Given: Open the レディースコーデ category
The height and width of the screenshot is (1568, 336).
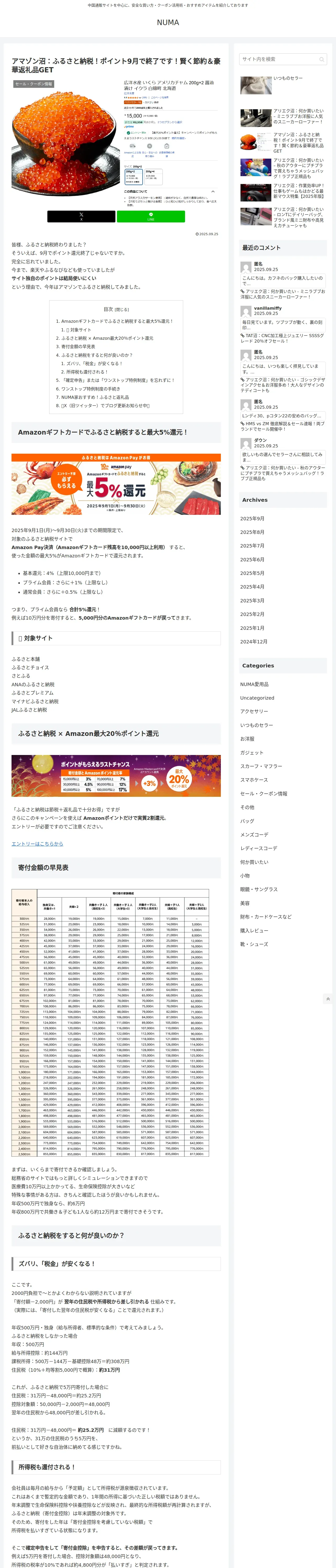Looking at the screenshot, I should point(259,849).
